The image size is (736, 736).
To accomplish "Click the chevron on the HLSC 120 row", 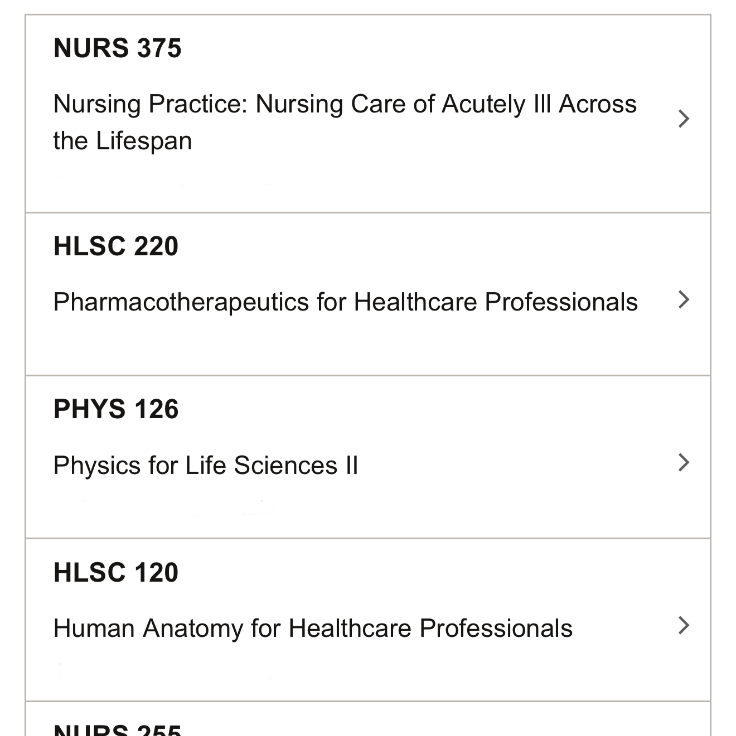I will [x=684, y=625].
